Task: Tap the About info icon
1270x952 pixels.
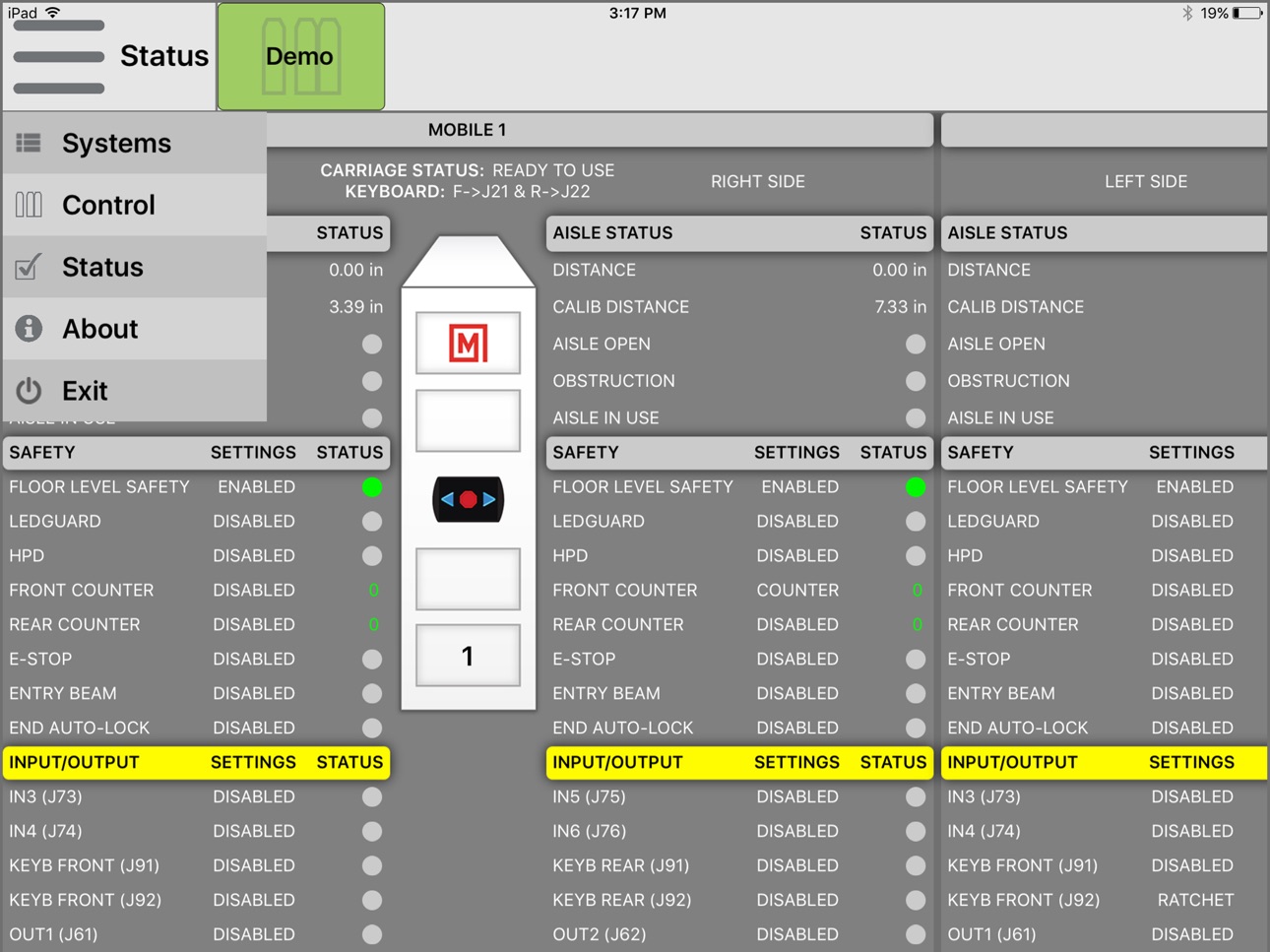Action: click(x=29, y=329)
